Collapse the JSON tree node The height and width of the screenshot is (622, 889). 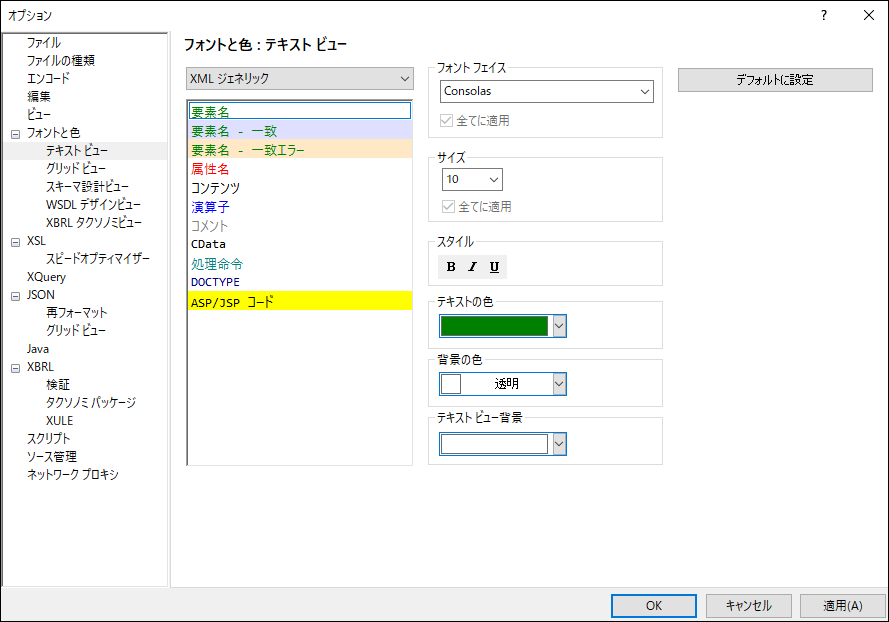pos(15,295)
